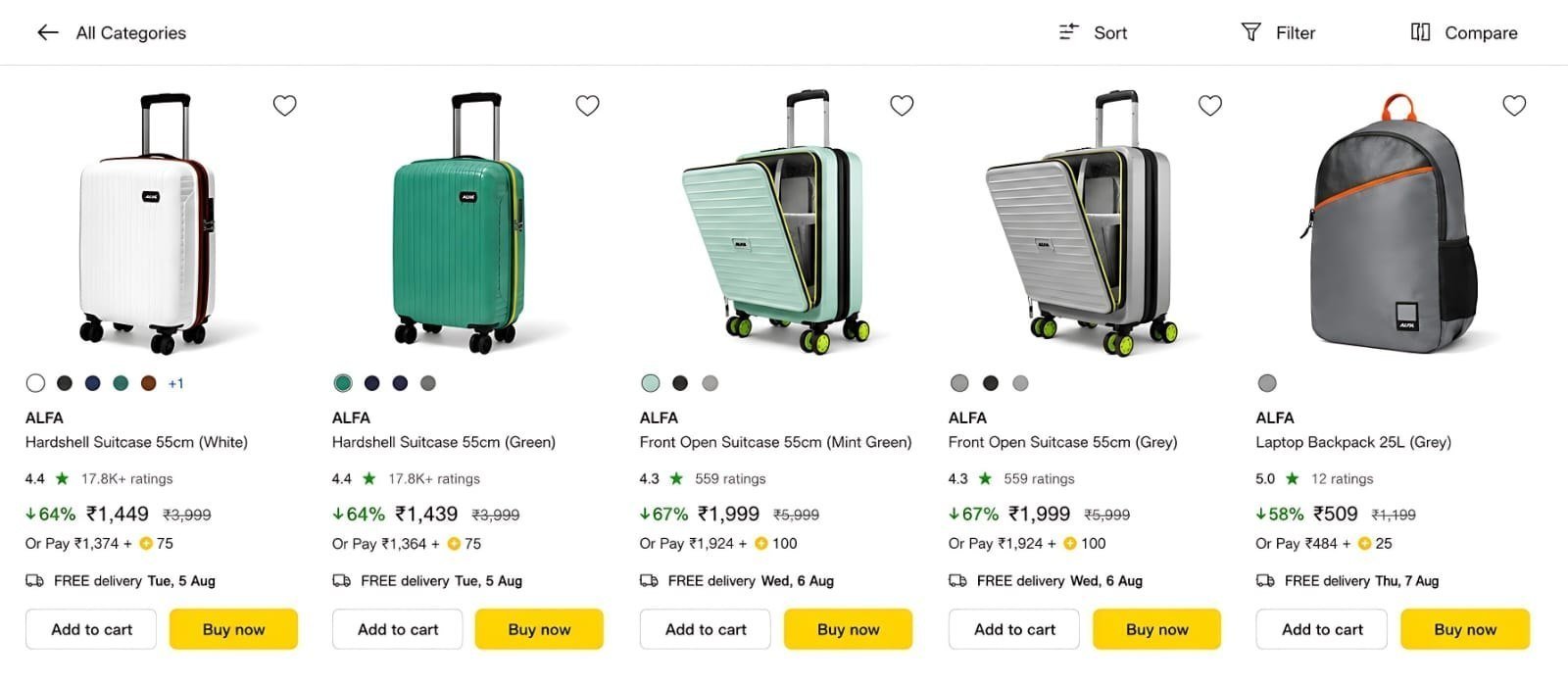Click the coin icon beside 100 on the grey suitcase
Viewport: 1568px width, 687px height.
tap(1069, 543)
